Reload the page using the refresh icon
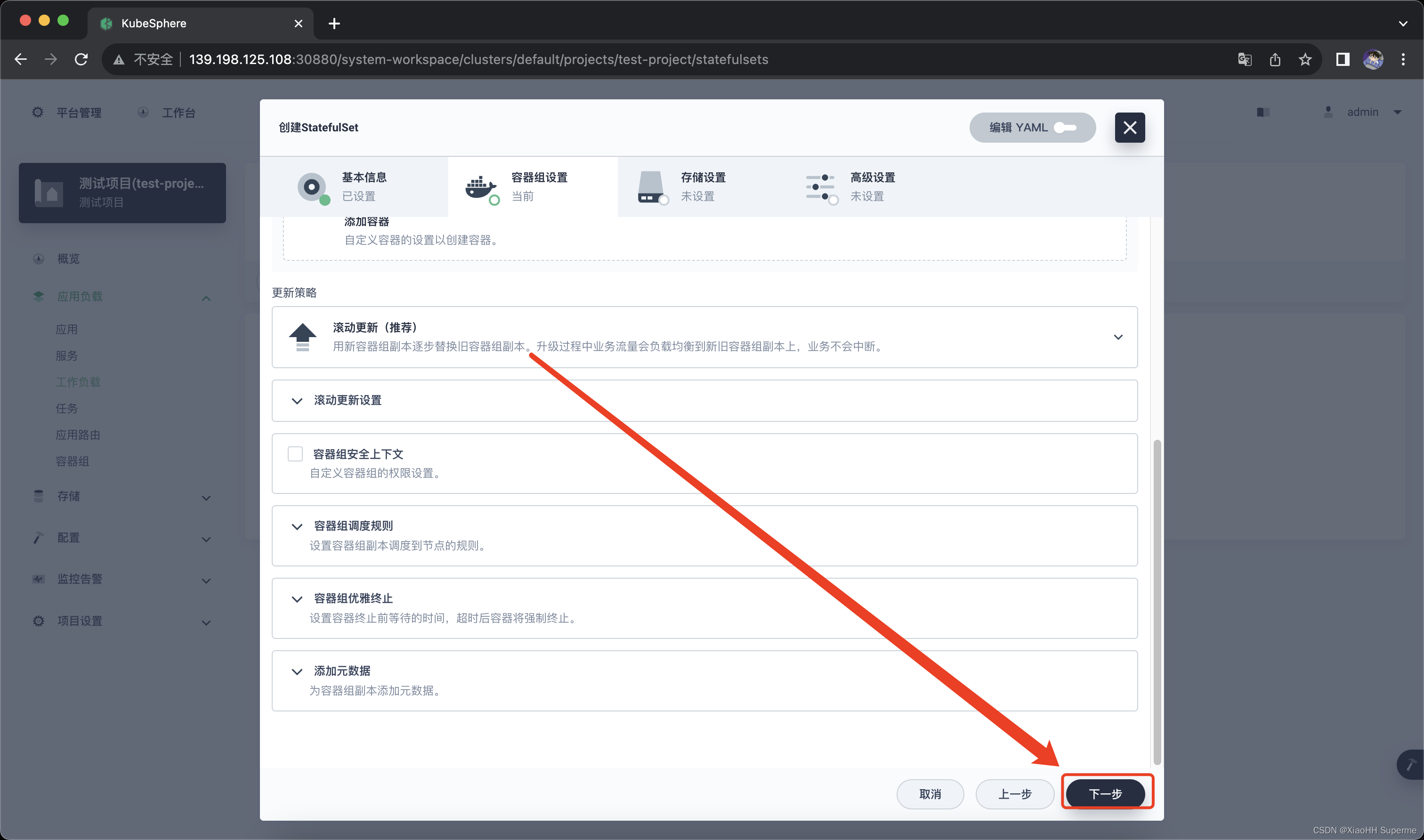The width and height of the screenshot is (1424, 840). (81, 59)
